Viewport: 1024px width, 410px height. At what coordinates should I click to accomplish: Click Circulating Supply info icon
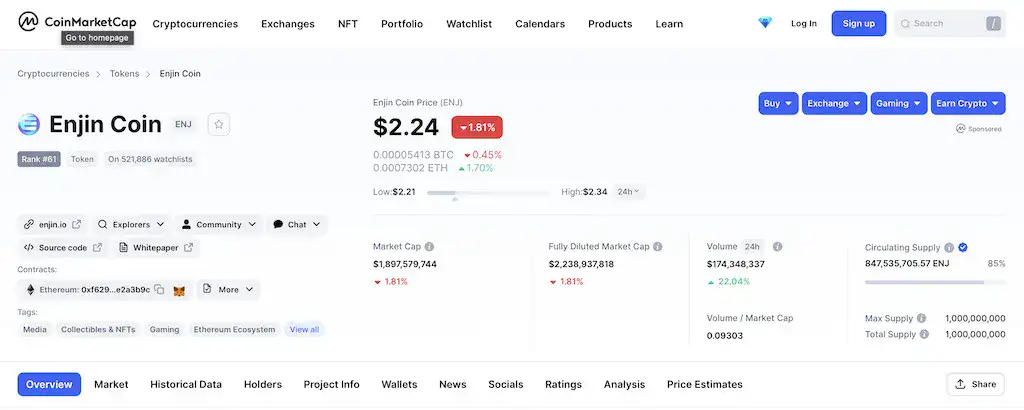coord(949,247)
